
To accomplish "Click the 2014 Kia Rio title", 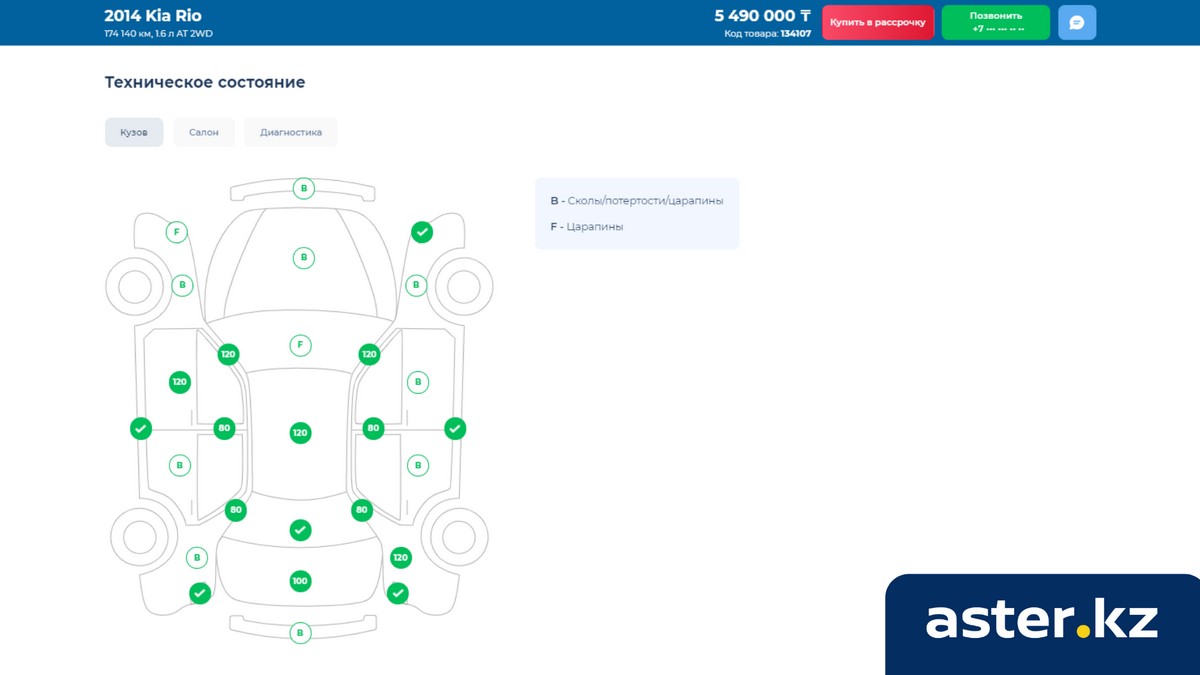I will point(153,16).
